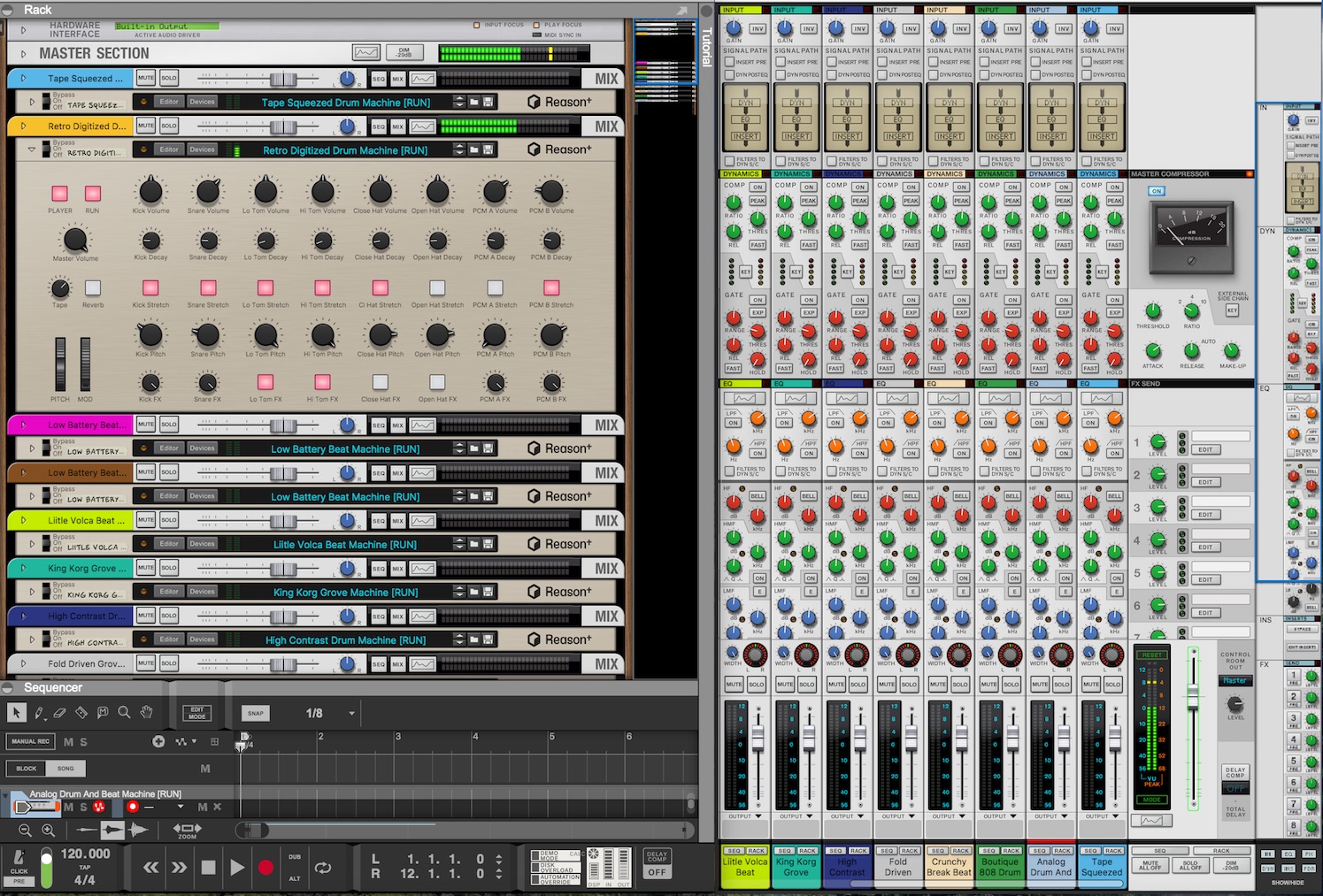Screen dimensions: 1323x896
Task: Open the vertical Tutorial tab
Action: pos(706,46)
